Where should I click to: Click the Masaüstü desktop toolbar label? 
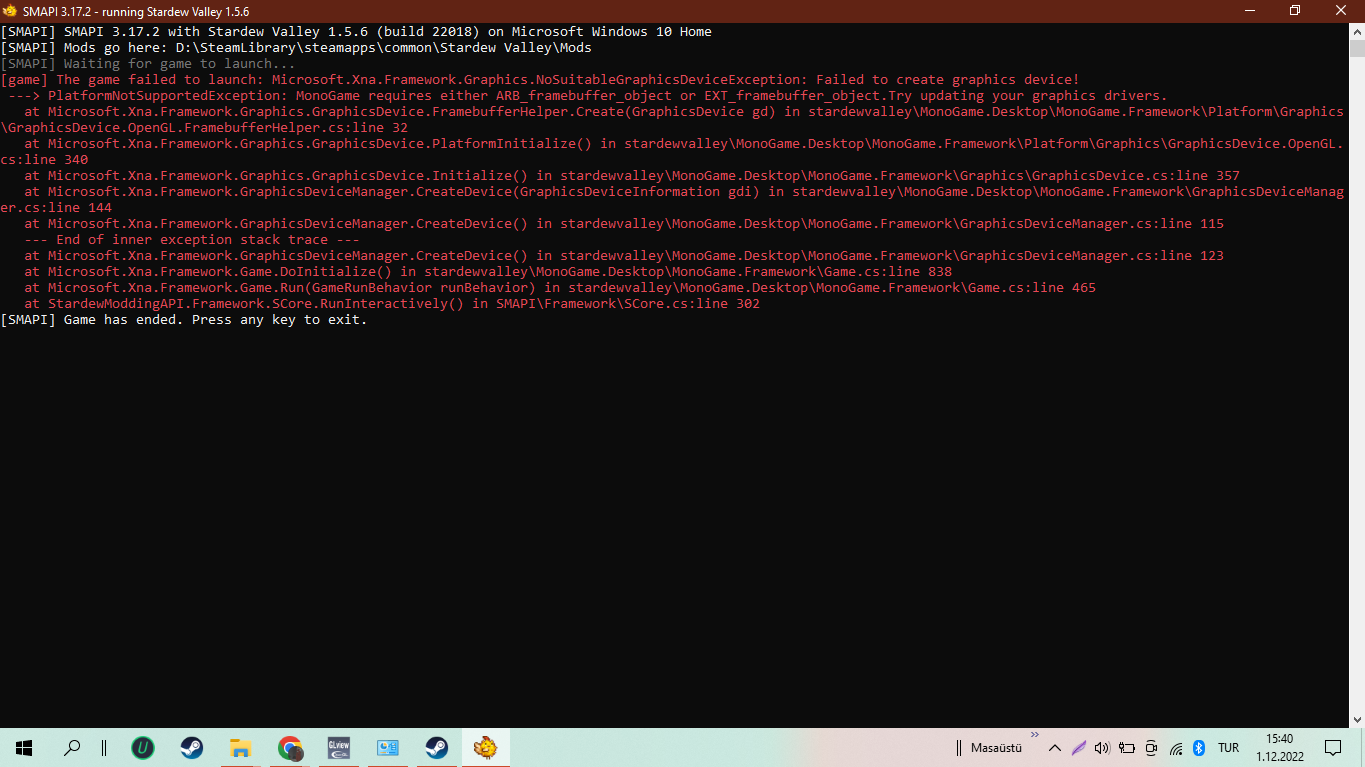(x=996, y=748)
